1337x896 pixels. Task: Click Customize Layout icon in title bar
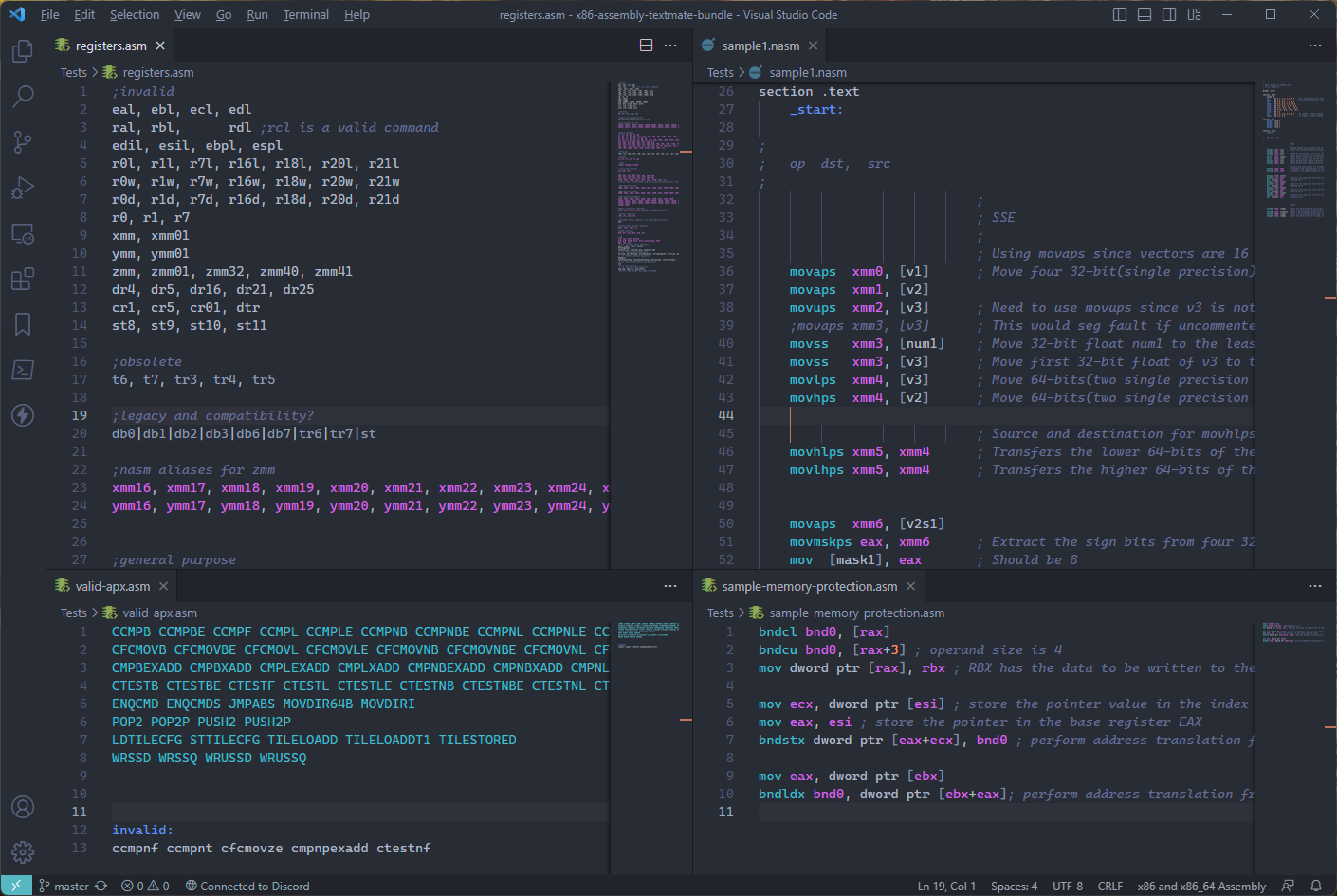1195,14
